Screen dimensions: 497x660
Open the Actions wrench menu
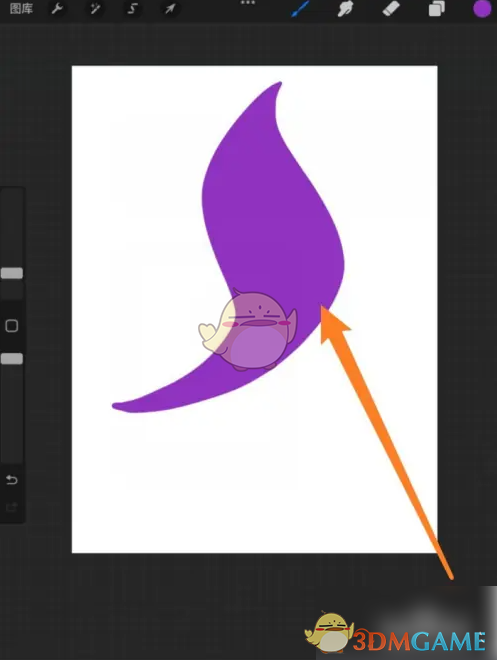pyautogui.click(x=57, y=8)
